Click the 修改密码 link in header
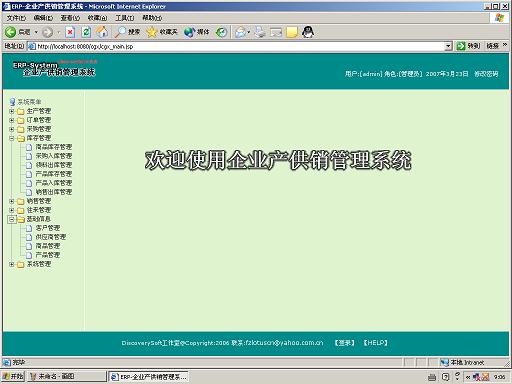Viewport: 512px width, 384px height. tap(486, 74)
